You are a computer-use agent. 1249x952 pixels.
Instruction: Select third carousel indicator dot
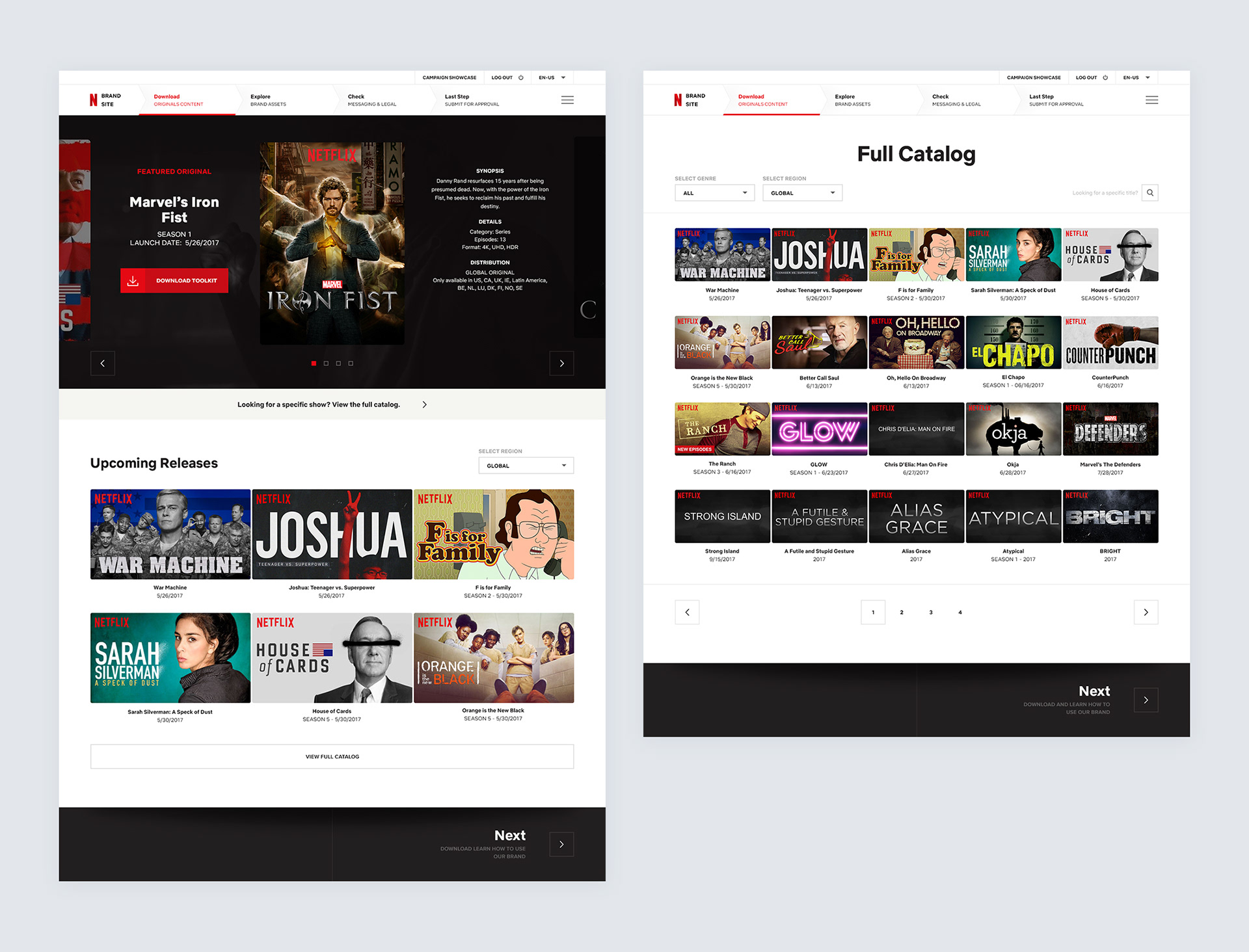click(338, 363)
